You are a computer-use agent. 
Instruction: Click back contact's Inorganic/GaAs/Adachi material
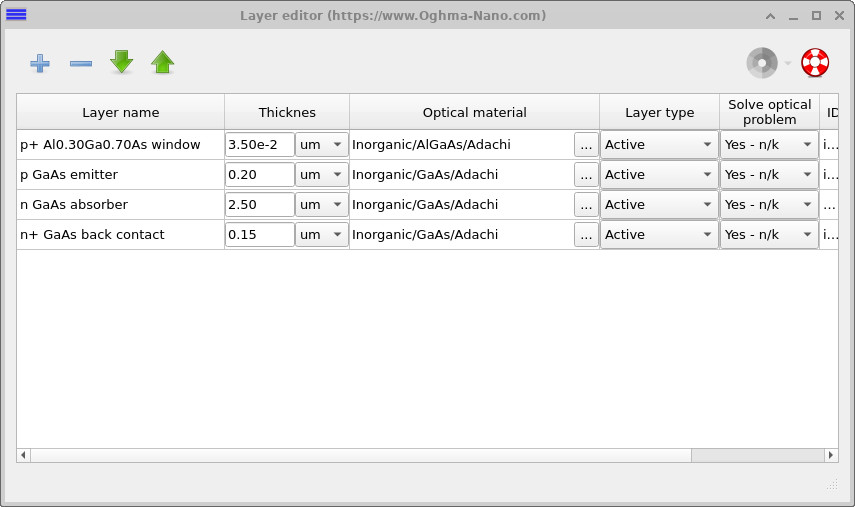tap(425, 234)
